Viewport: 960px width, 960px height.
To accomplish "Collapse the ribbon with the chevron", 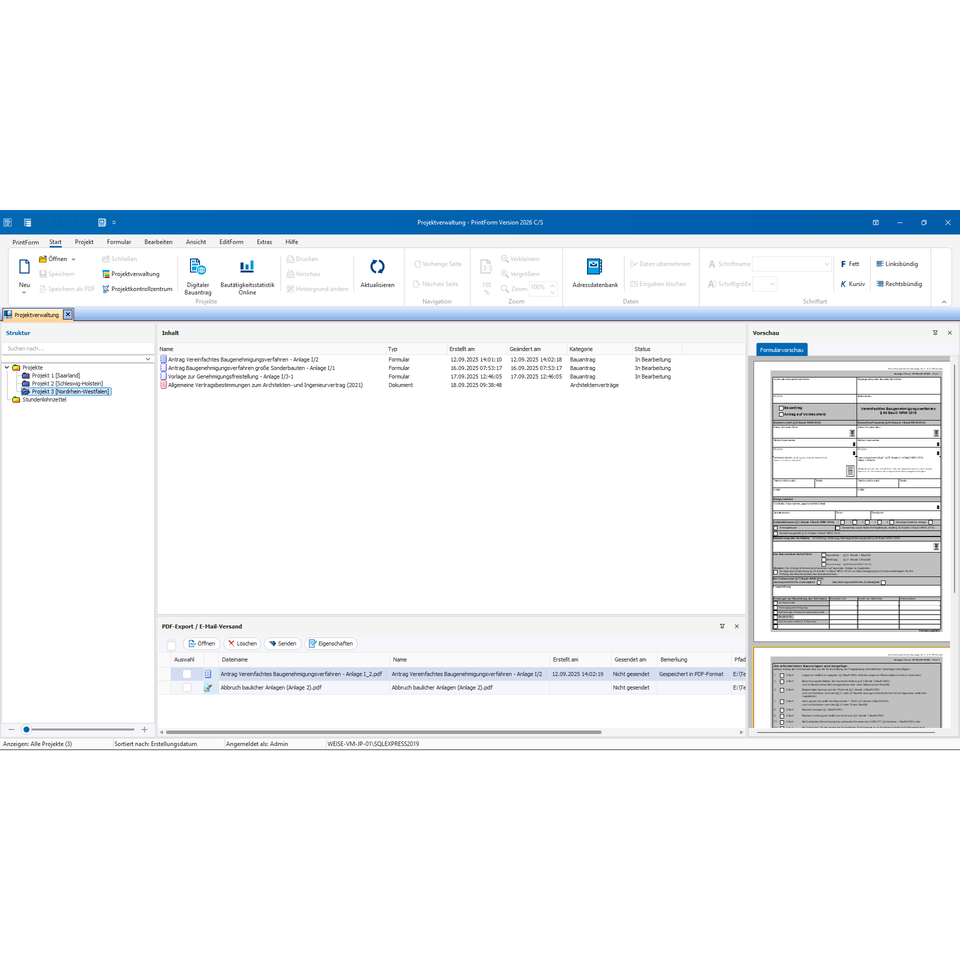I will (x=943, y=301).
